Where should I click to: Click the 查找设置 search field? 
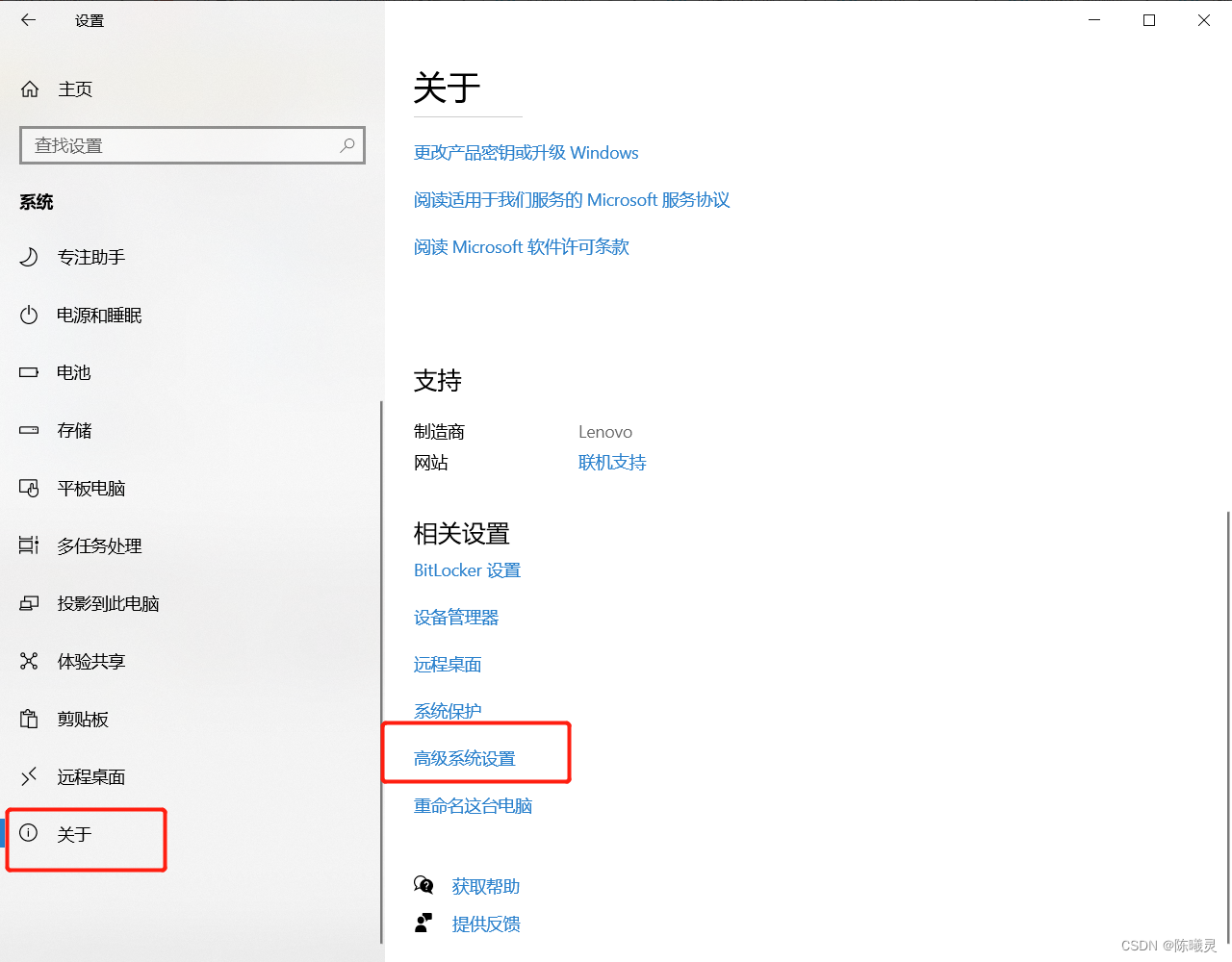click(192, 145)
